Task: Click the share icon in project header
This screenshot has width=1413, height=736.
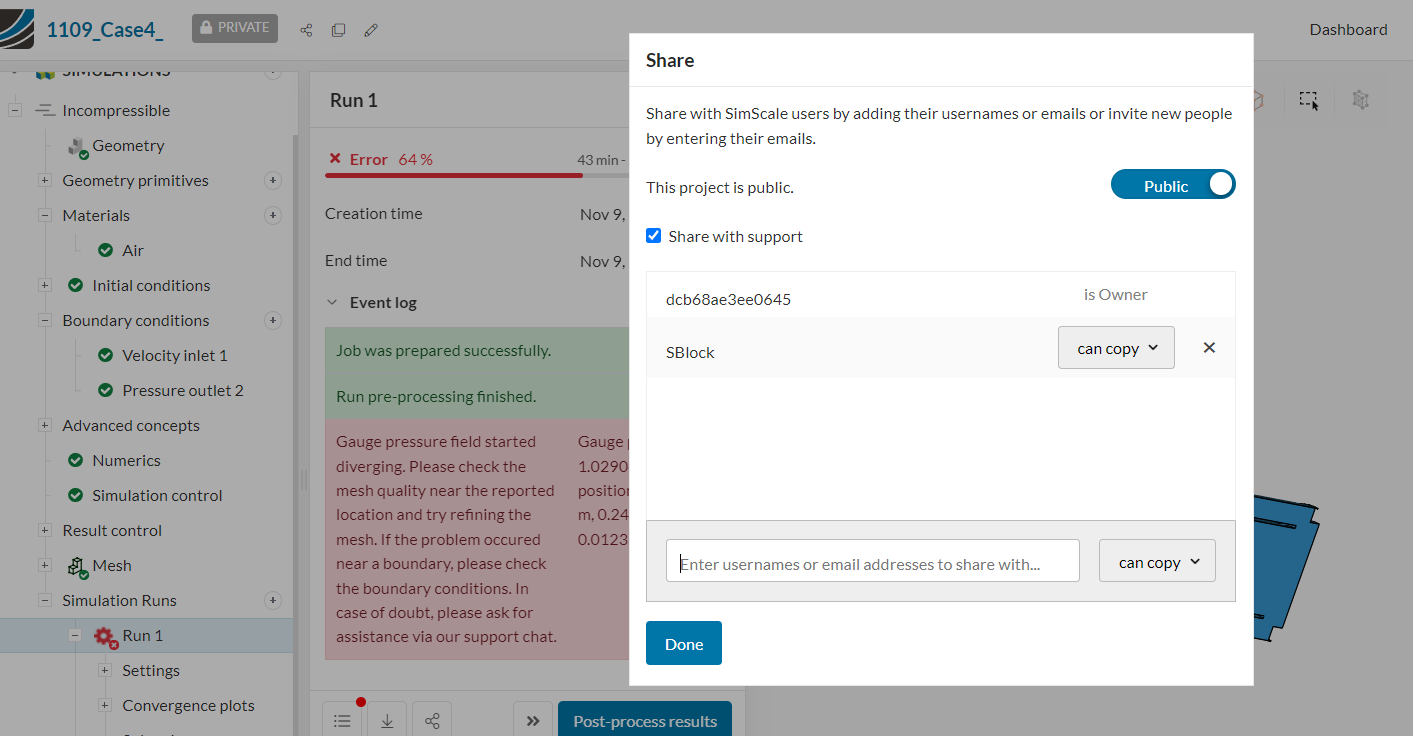Action: 306,30
